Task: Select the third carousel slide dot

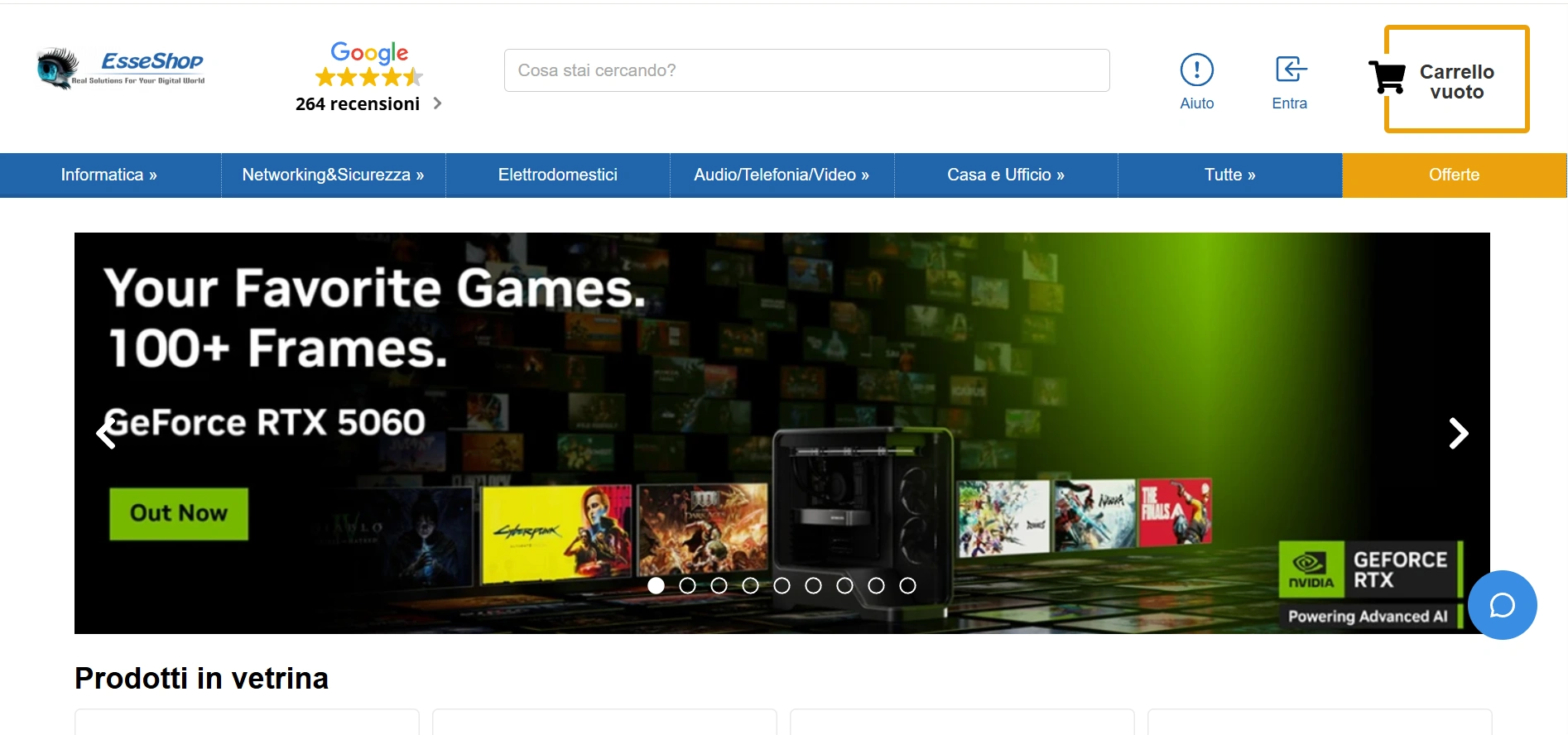Action: coord(719,586)
